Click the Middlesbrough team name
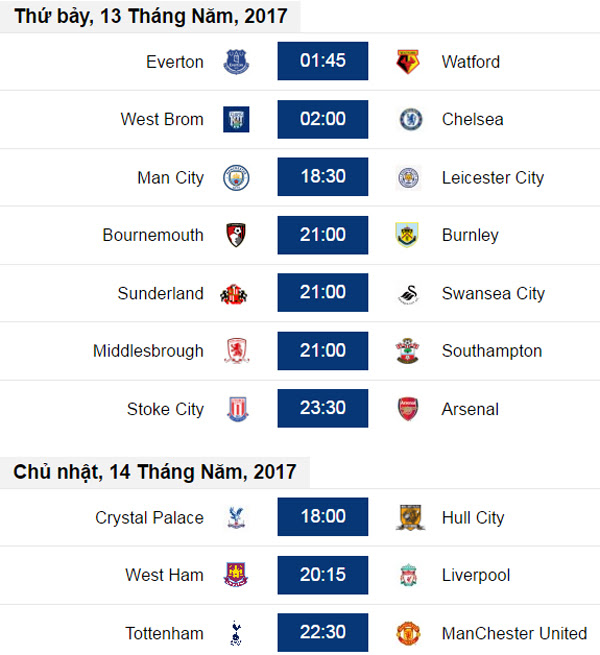The width and height of the screenshot is (600, 655). [x=148, y=351]
